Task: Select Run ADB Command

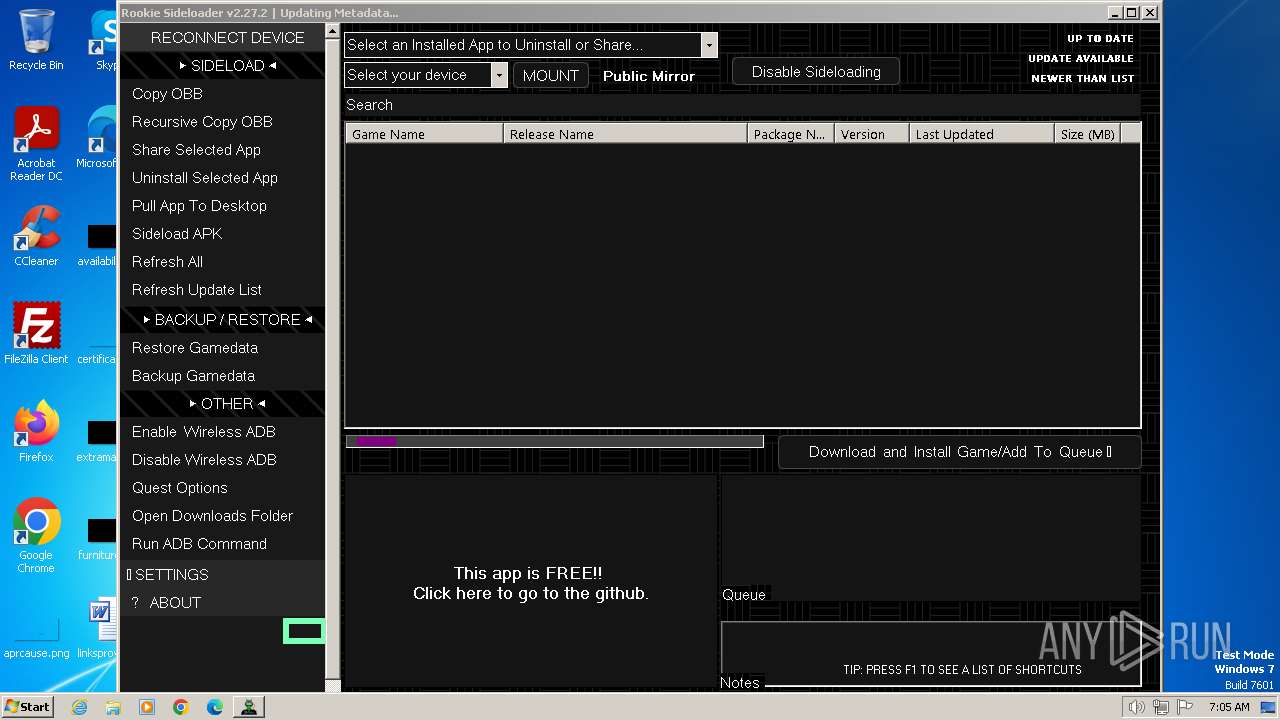Action: (x=223, y=544)
